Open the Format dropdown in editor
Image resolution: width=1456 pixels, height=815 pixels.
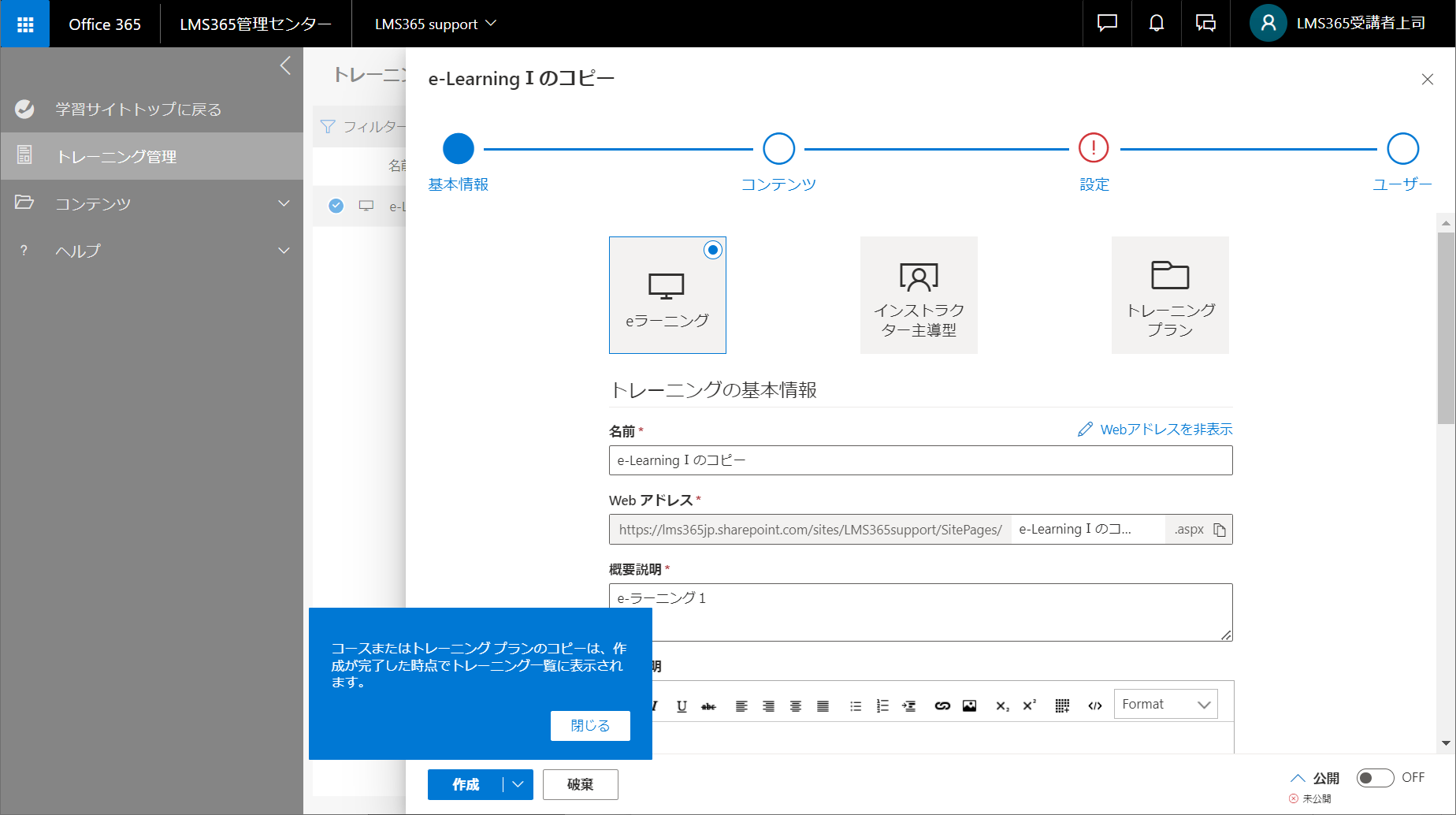1165,704
